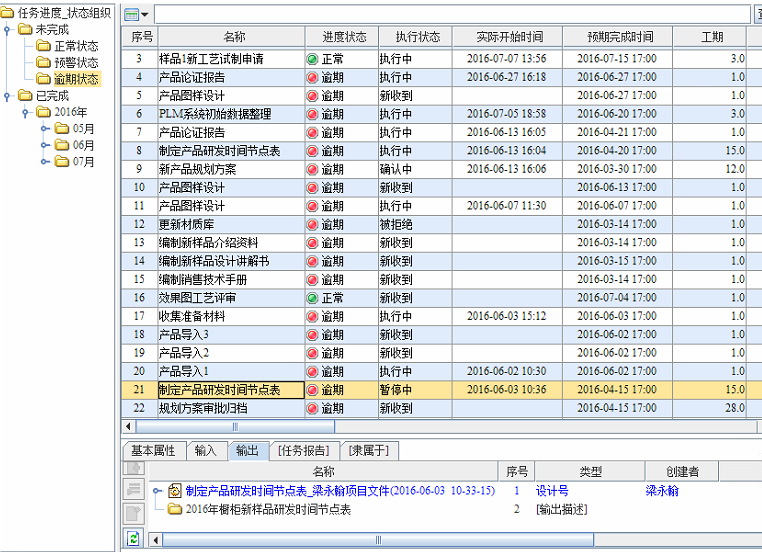Click the 进度状态 column header
Image resolution: width=762 pixels, height=552 pixels.
coord(341,37)
